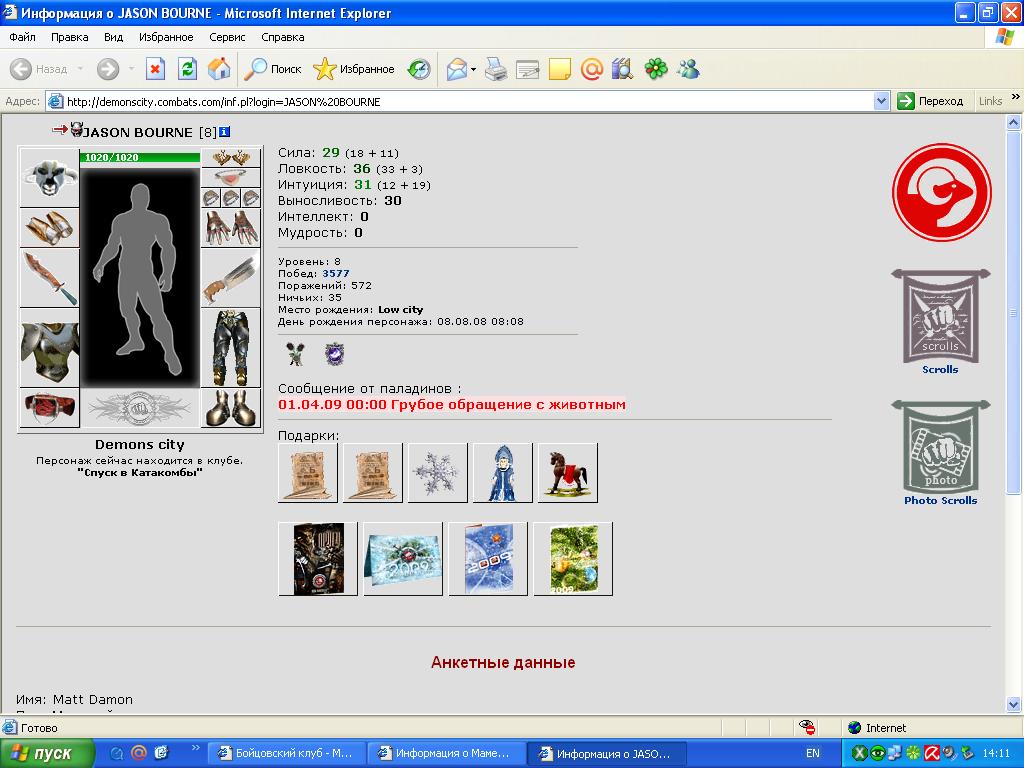Click the Mail envelope icon
The image size is (1024, 768).
[x=457, y=69]
